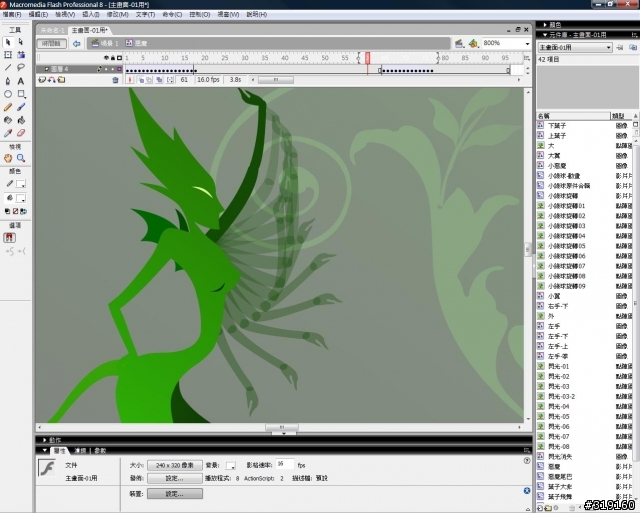Viewport: 640px width, 513px height.
Task: Click the Modify Onion Markers icon
Action: 170,80
